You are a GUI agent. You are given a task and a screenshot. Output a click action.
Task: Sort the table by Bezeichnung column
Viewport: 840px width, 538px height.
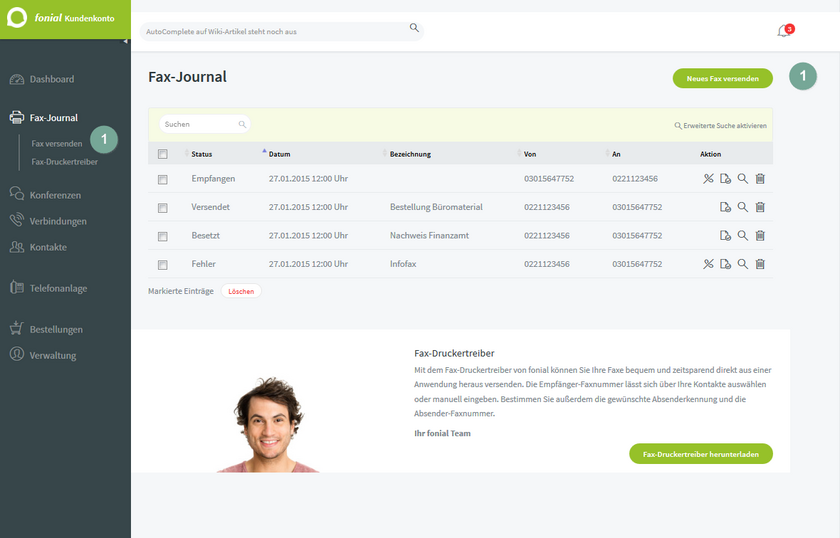click(410, 154)
